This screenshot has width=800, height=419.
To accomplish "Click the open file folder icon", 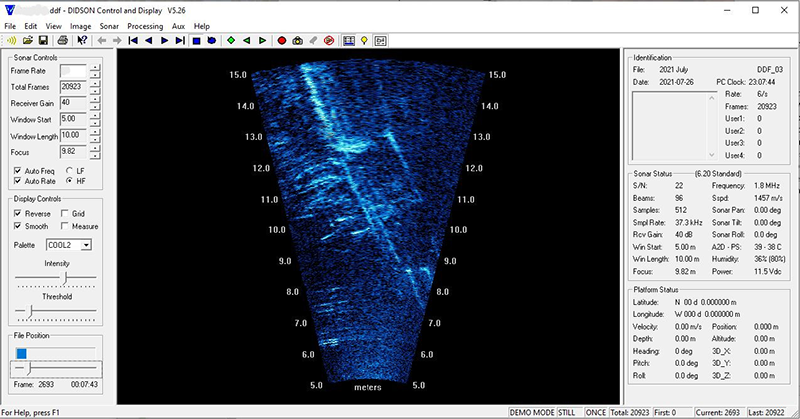I will click(x=27, y=40).
